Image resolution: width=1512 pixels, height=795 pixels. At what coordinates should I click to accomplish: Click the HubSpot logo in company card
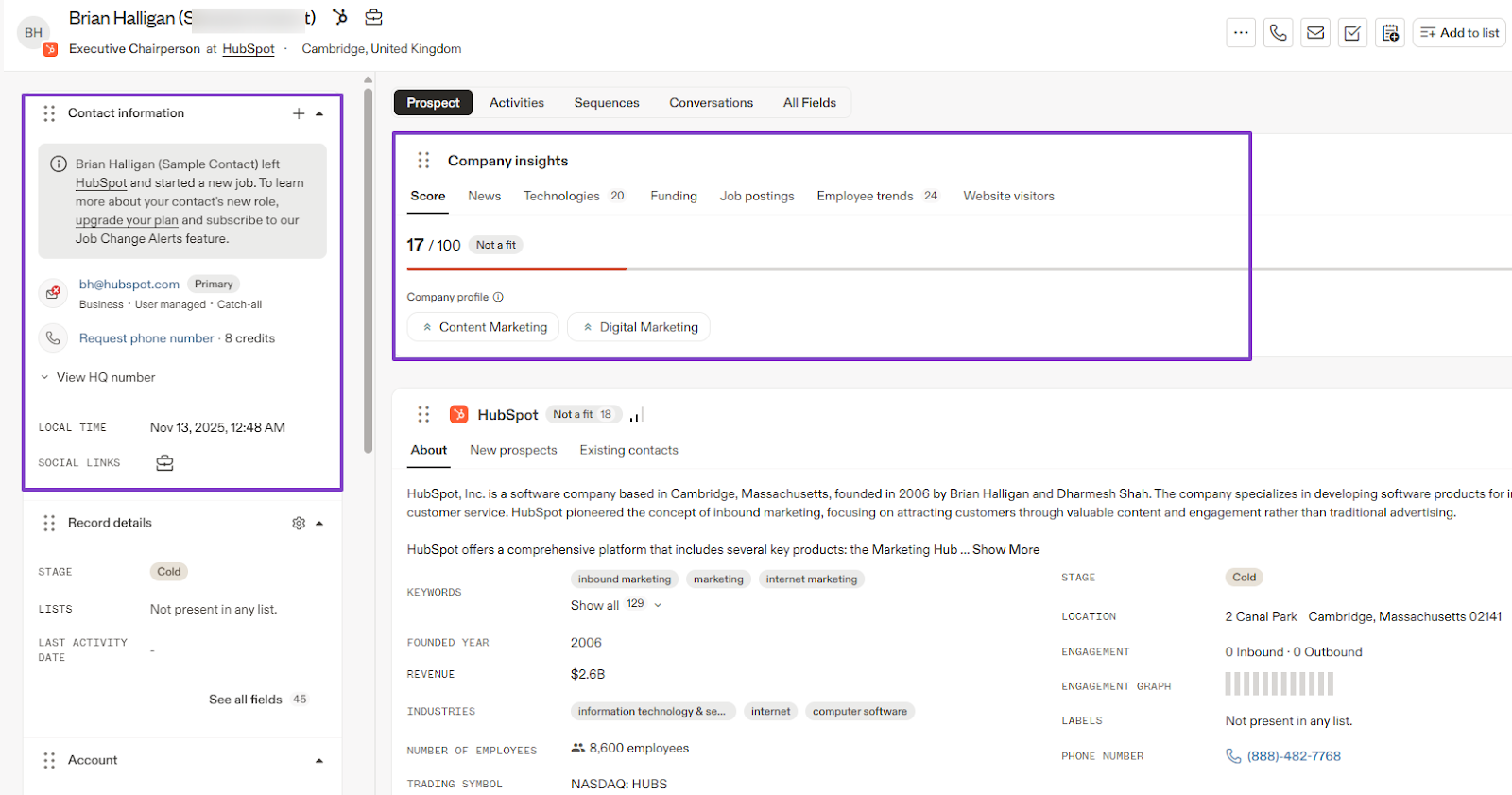pos(459,414)
